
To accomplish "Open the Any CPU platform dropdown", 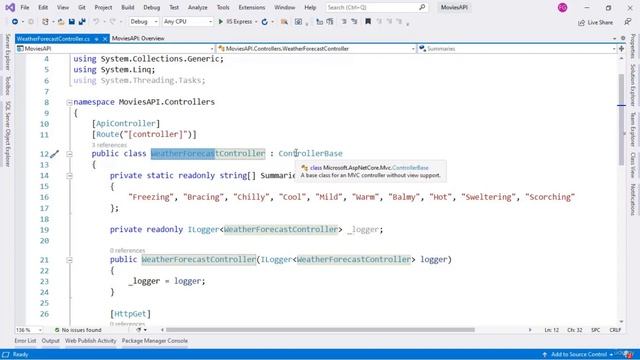I will 188,22.
